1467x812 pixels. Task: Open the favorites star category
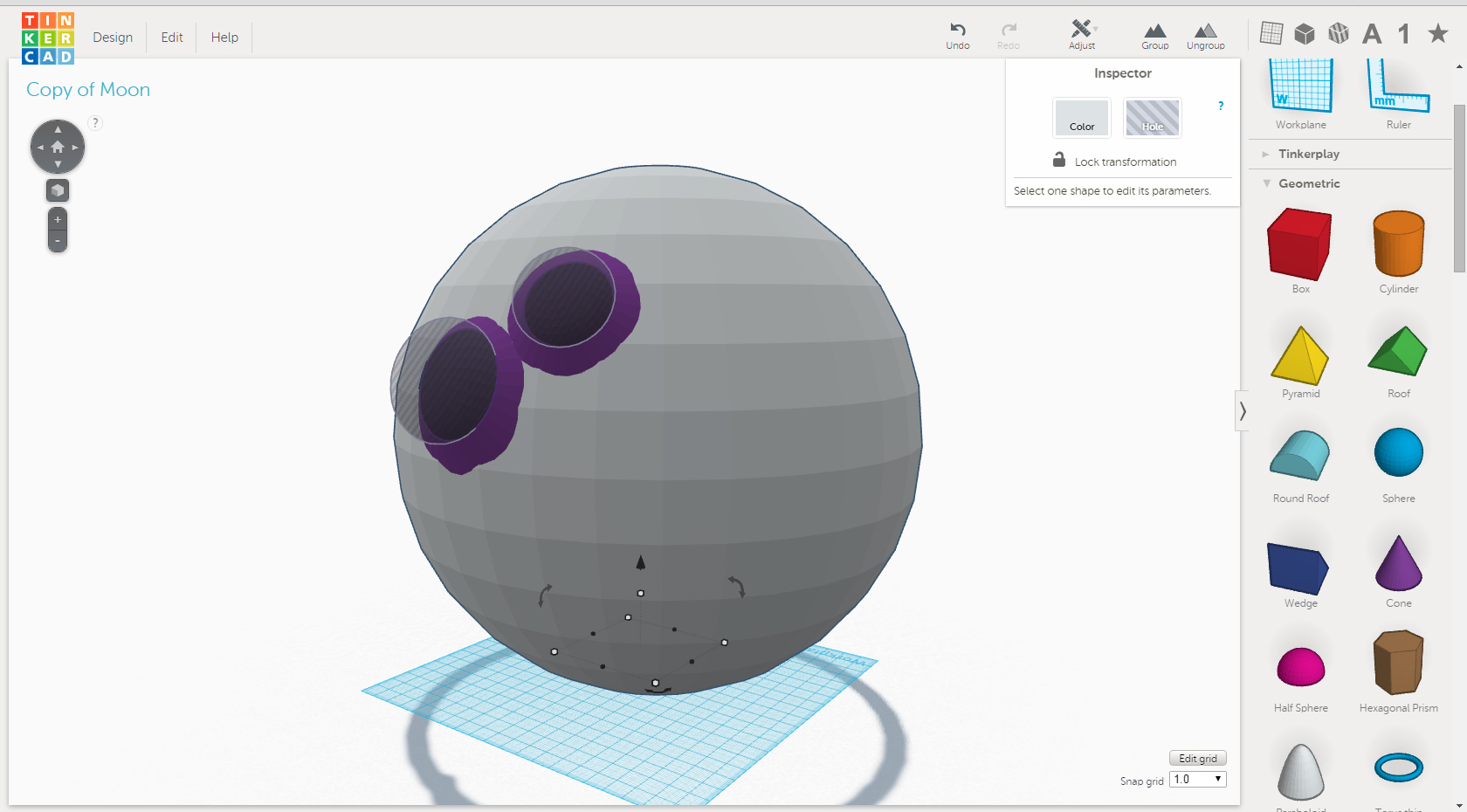click(x=1437, y=33)
